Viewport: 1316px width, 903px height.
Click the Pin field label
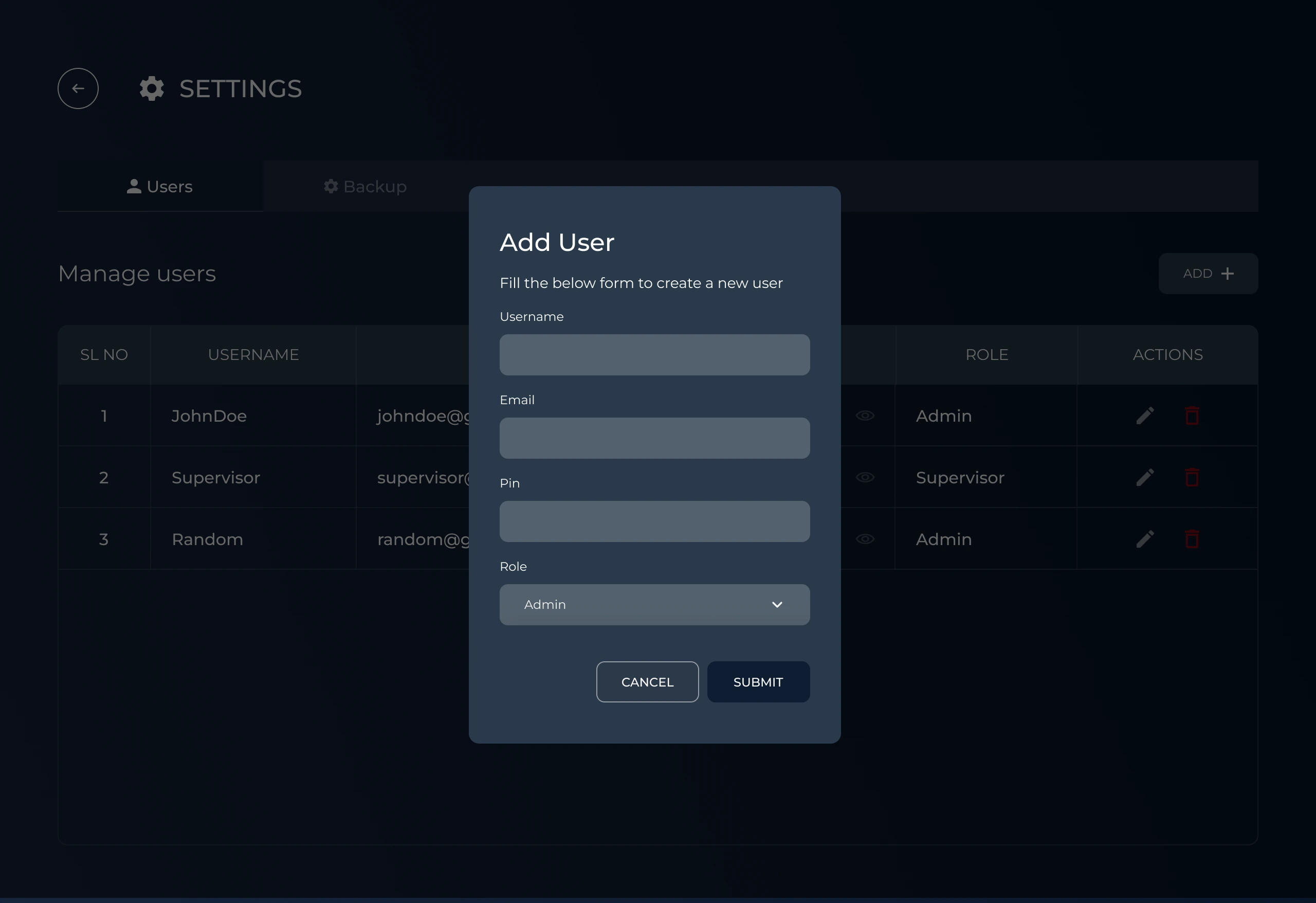point(509,483)
